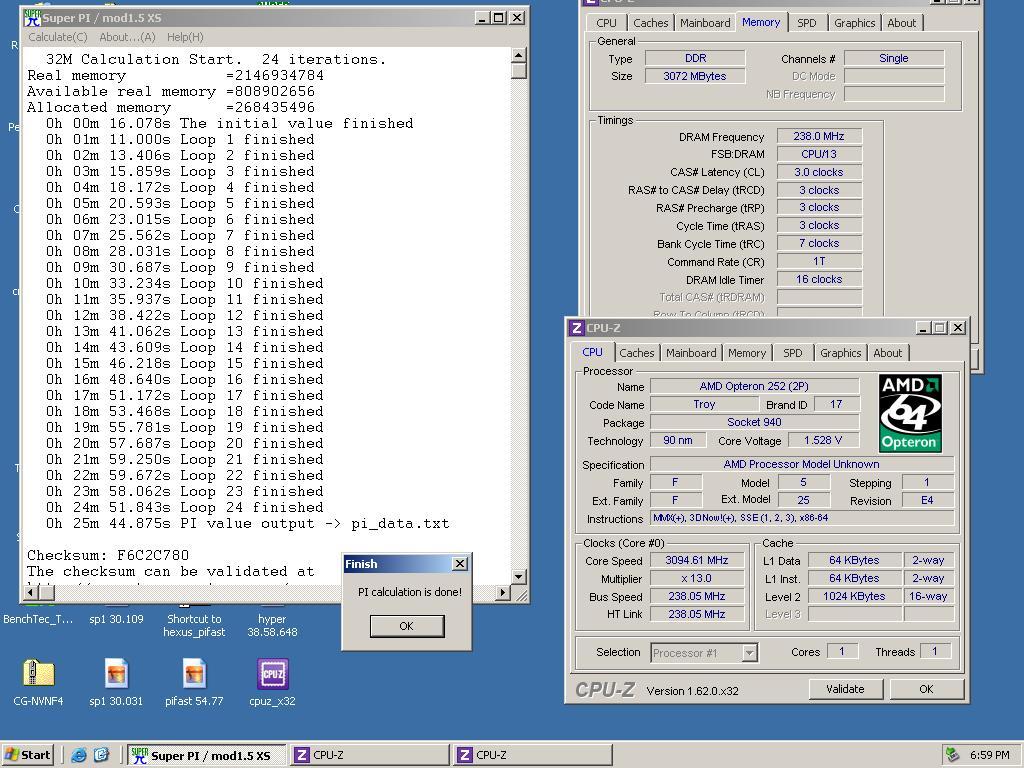Image resolution: width=1024 pixels, height=768 pixels.
Task: Click Super PI horizontal scrollbar right arrow
Action: tap(502, 592)
